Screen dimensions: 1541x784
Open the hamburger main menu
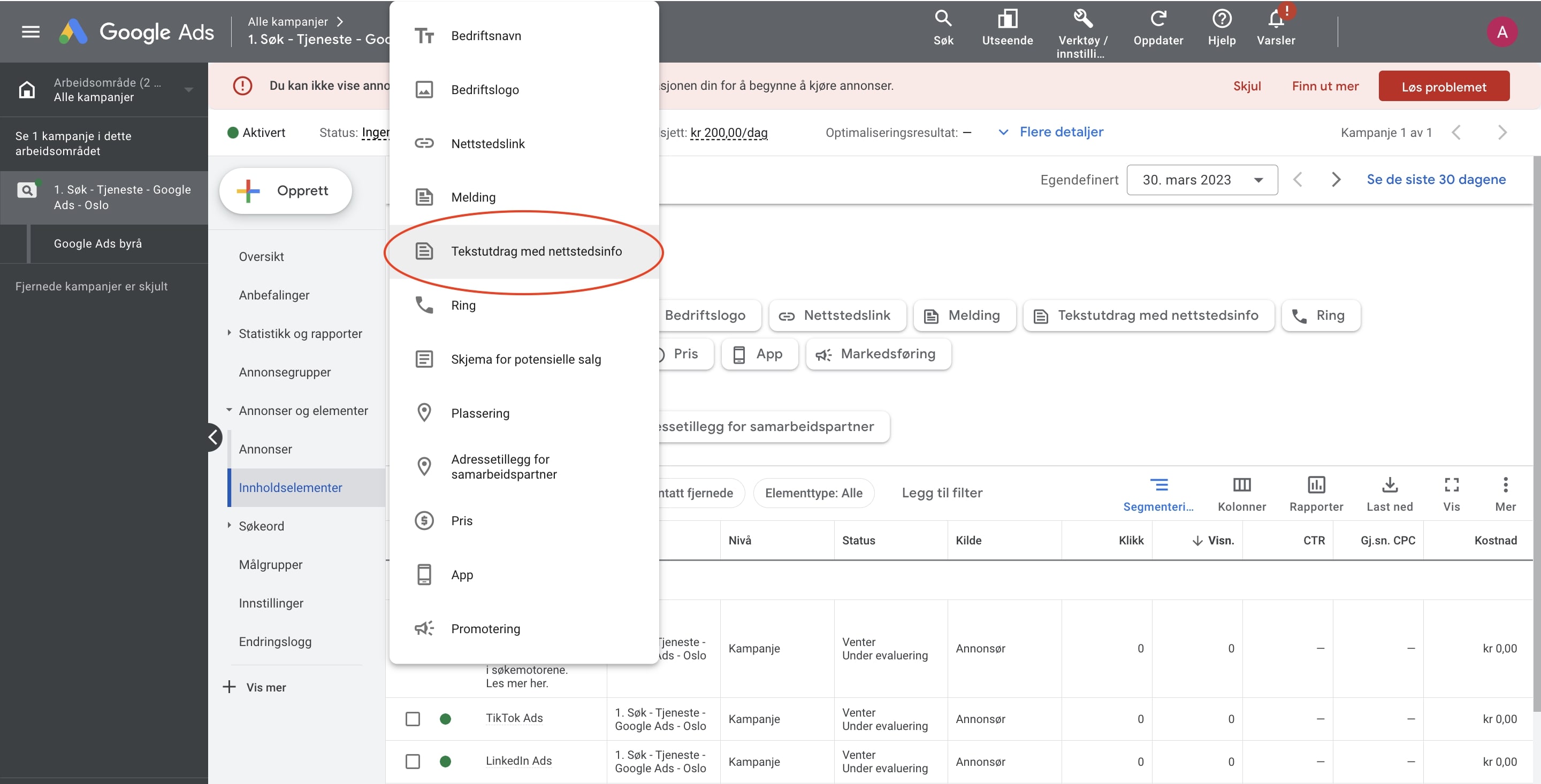[x=30, y=31]
